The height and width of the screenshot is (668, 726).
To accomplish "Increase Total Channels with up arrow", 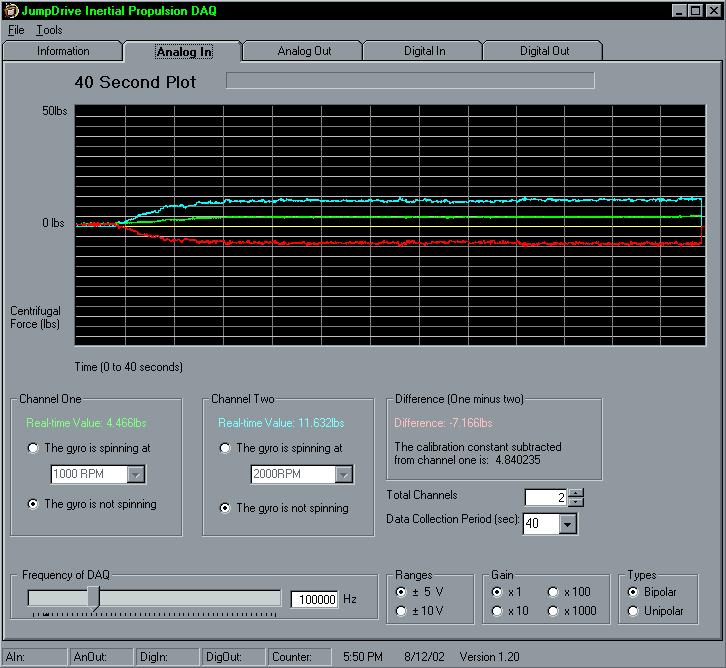I will [575, 493].
